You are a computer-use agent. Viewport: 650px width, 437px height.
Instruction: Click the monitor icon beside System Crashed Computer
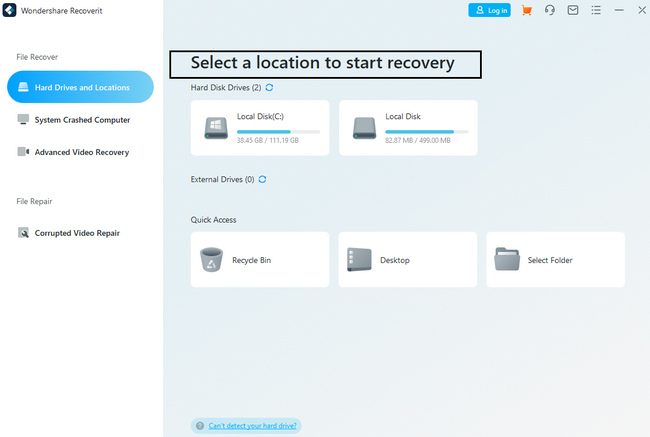(x=23, y=119)
